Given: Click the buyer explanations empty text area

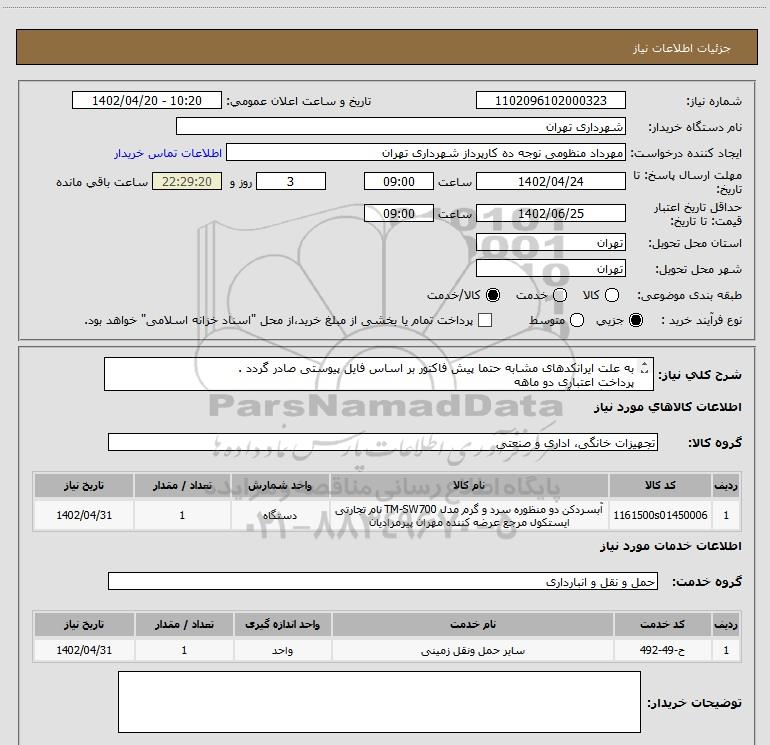Looking at the screenshot, I should pyautogui.click(x=379, y=702).
